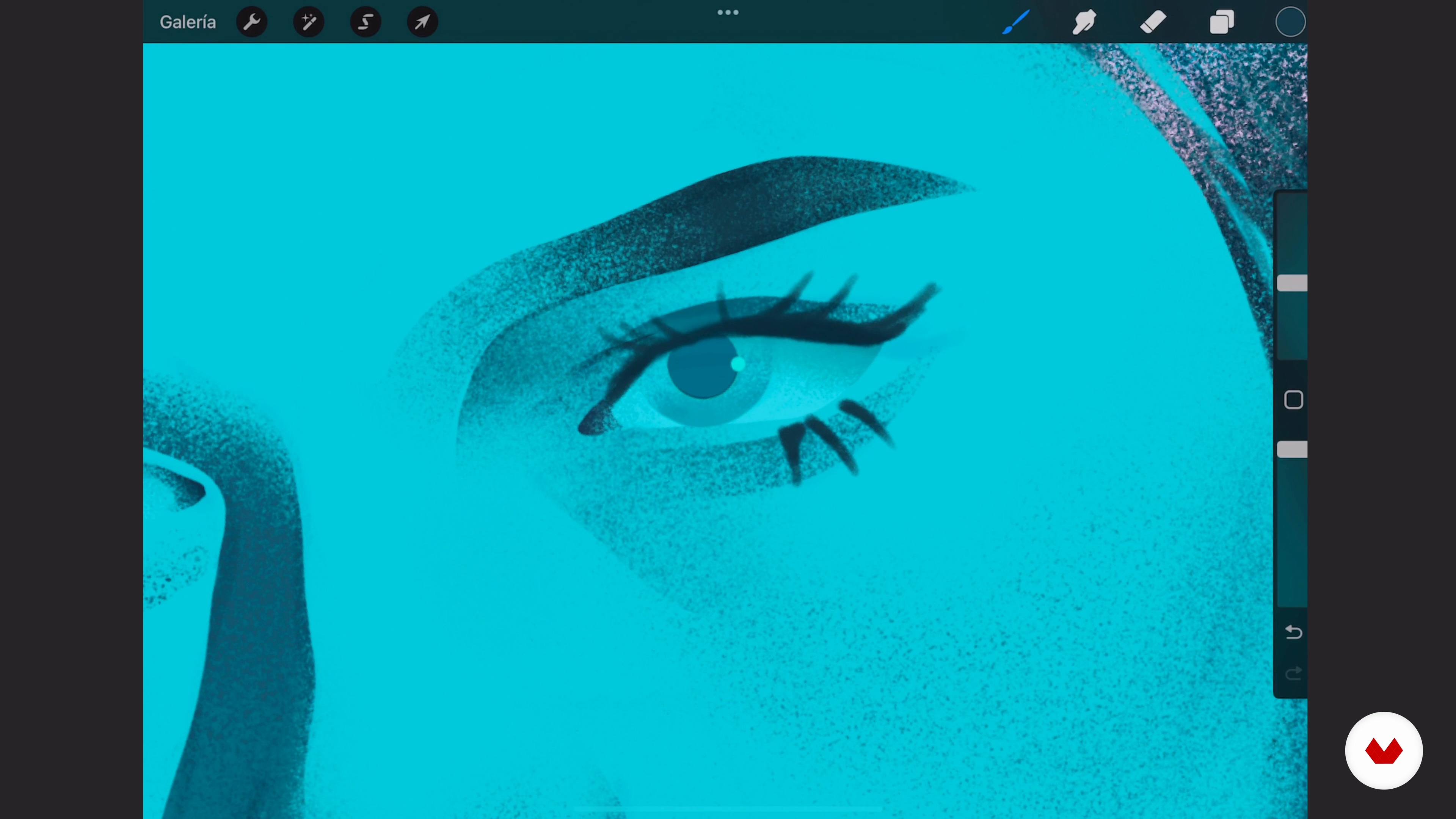Activate the Selection S-ribbon tool
1456x819 pixels.
(x=366, y=22)
